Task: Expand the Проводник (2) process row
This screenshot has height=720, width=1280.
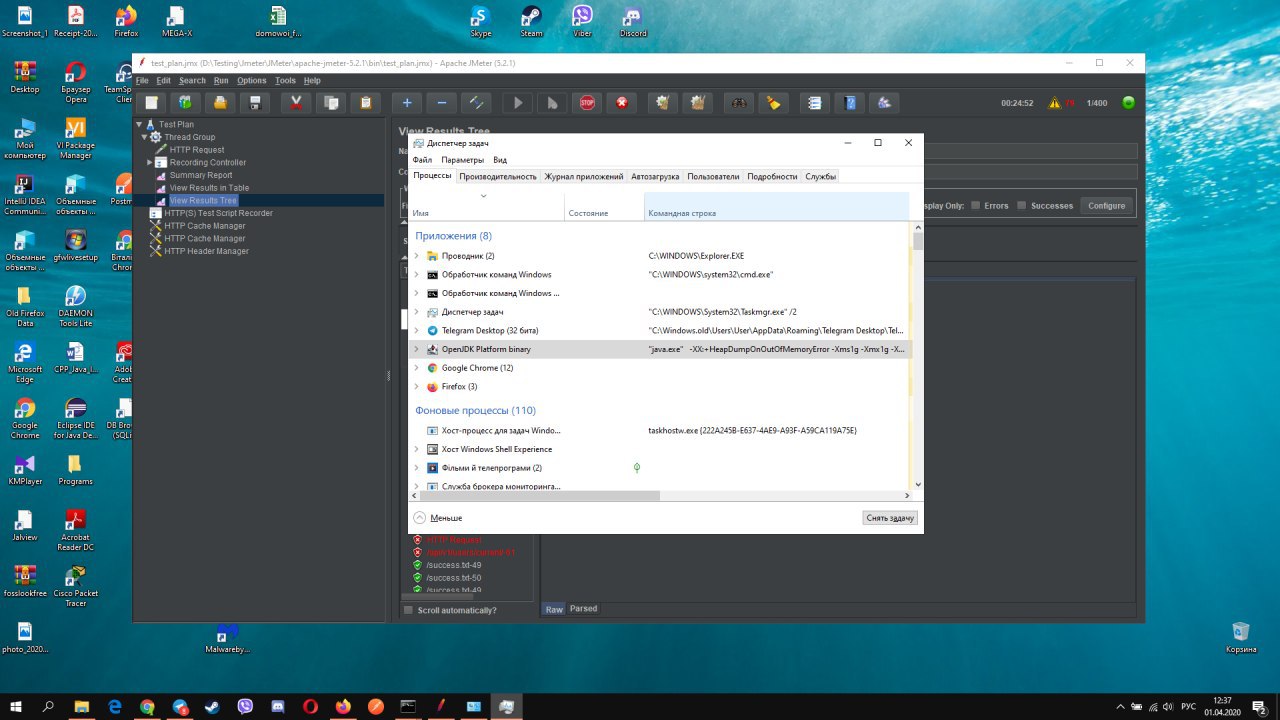Action: tap(416, 256)
